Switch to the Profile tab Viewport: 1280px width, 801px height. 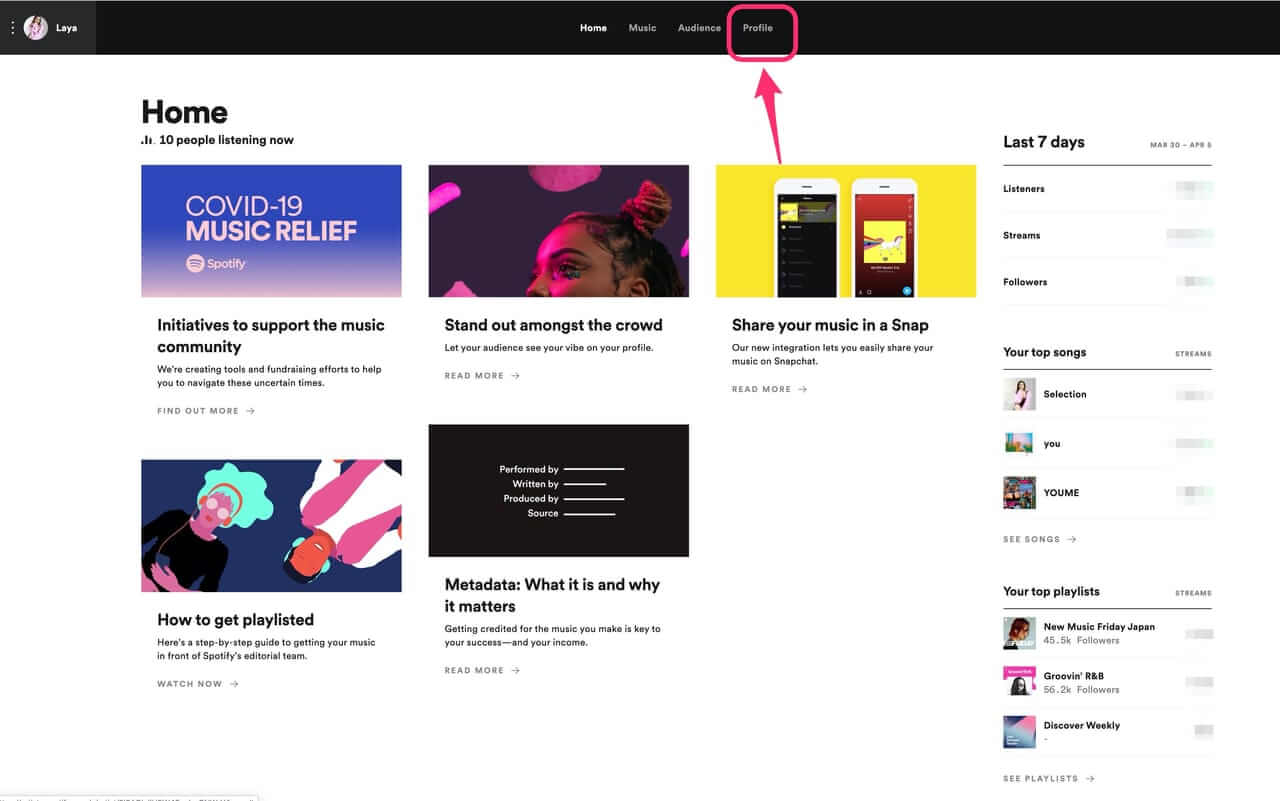758,28
